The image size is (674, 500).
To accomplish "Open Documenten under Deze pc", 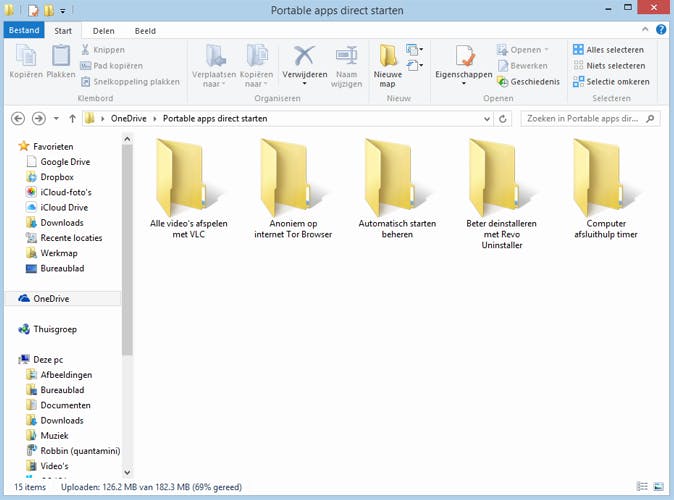I will [x=65, y=405].
